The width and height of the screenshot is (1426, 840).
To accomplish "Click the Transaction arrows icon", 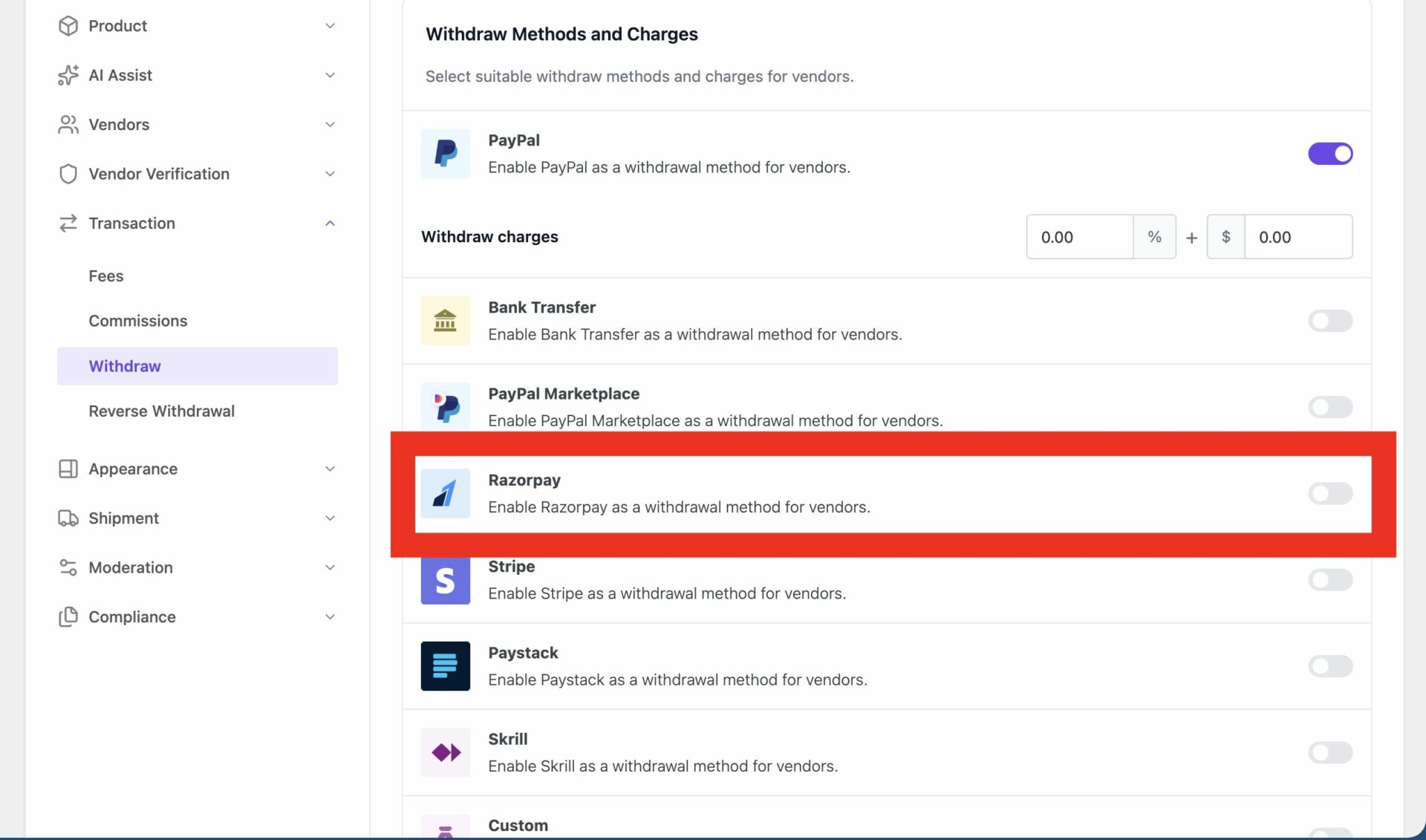I will tap(68, 223).
